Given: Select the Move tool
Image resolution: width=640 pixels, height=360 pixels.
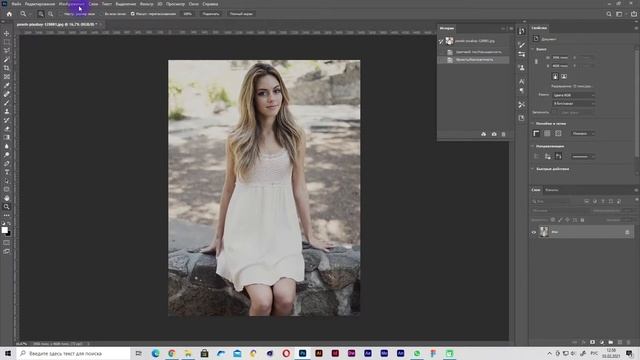Looking at the screenshot, I should click(7, 33).
